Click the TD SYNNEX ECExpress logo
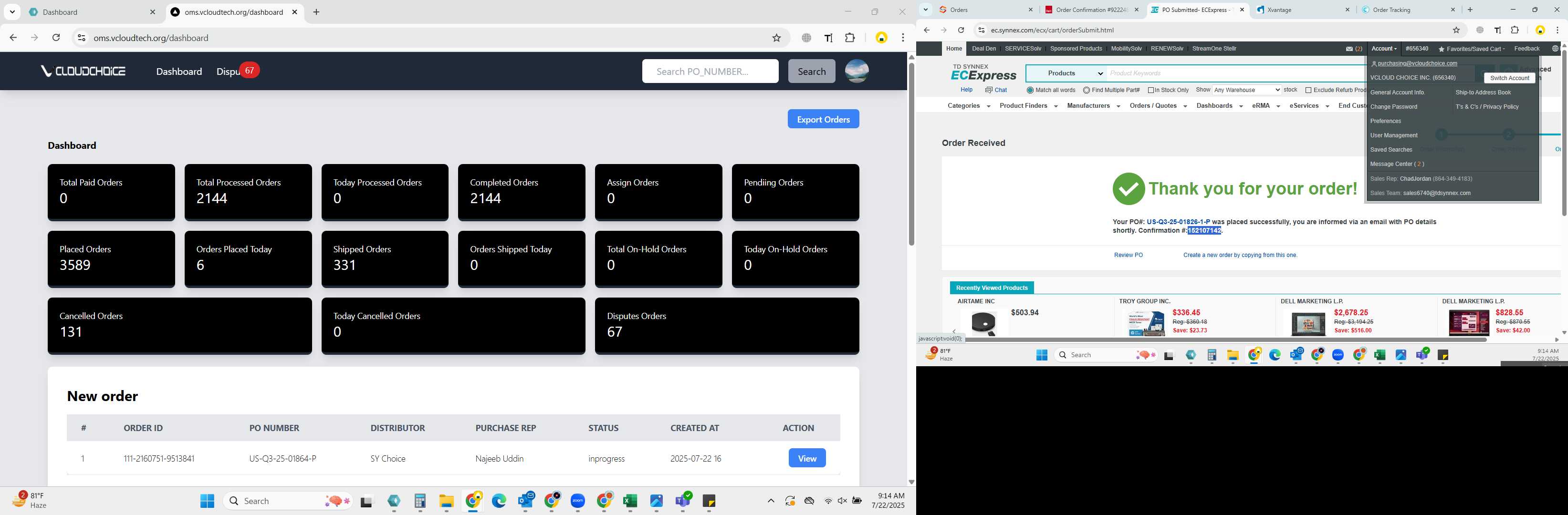 tap(983, 72)
